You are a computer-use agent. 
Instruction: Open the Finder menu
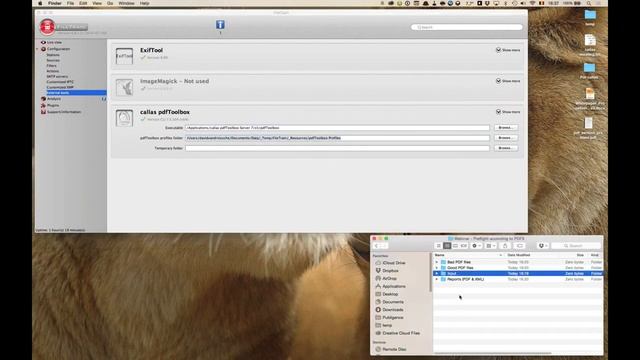pos(55,3)
